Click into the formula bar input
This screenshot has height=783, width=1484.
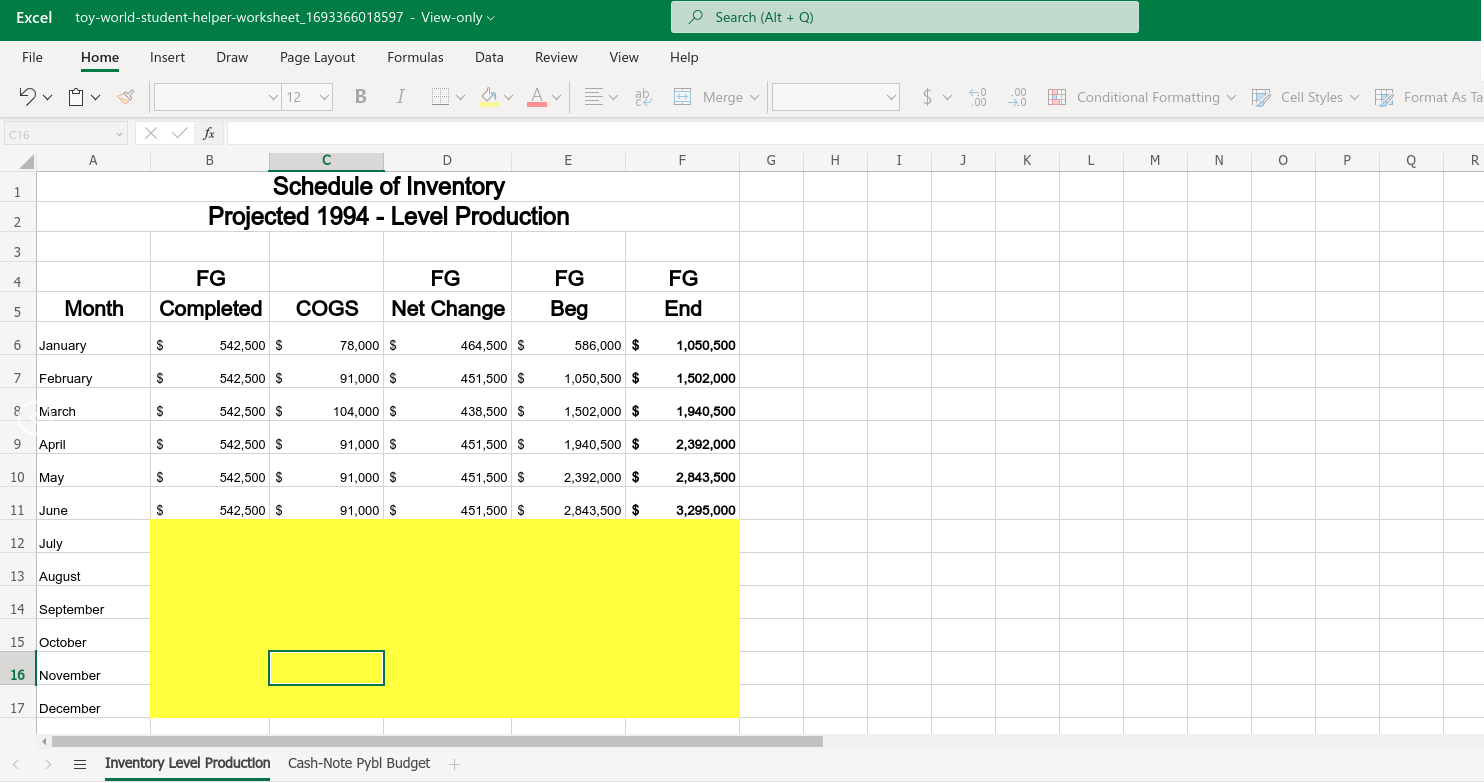[855, 133]
